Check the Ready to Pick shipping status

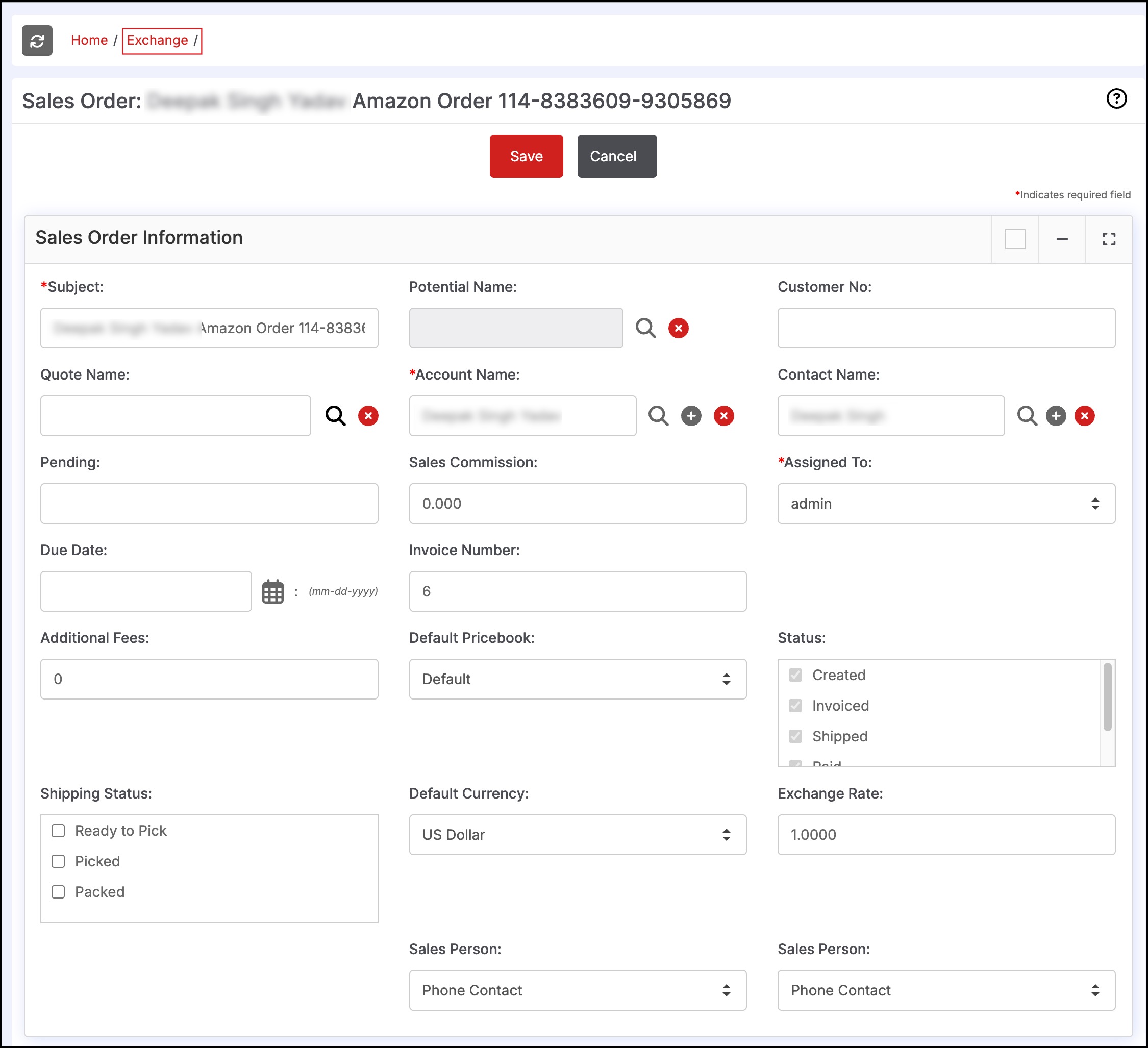58,831
